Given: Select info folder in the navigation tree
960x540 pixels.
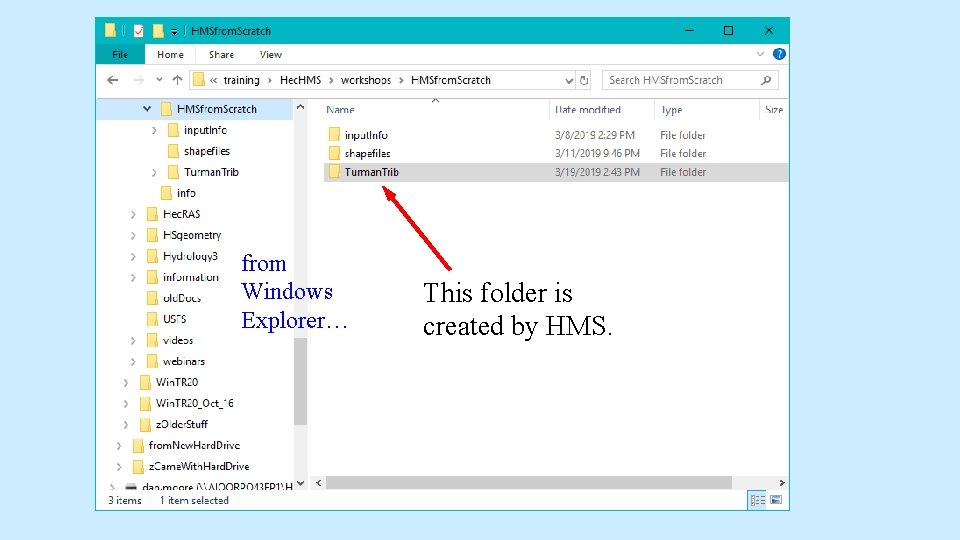Looking at the screenshot, I should (186, 193).
